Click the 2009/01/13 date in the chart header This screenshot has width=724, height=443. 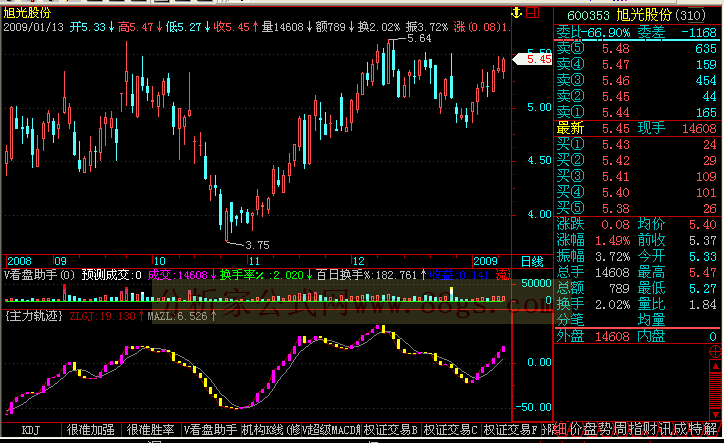click(33, 27)
